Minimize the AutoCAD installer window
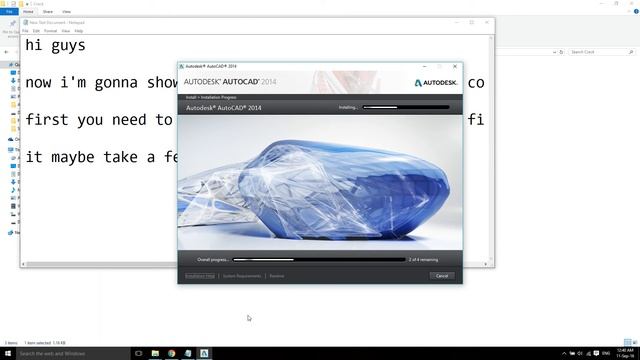The width and height of the screenshot is (640, 360). [x=424, y=66]
